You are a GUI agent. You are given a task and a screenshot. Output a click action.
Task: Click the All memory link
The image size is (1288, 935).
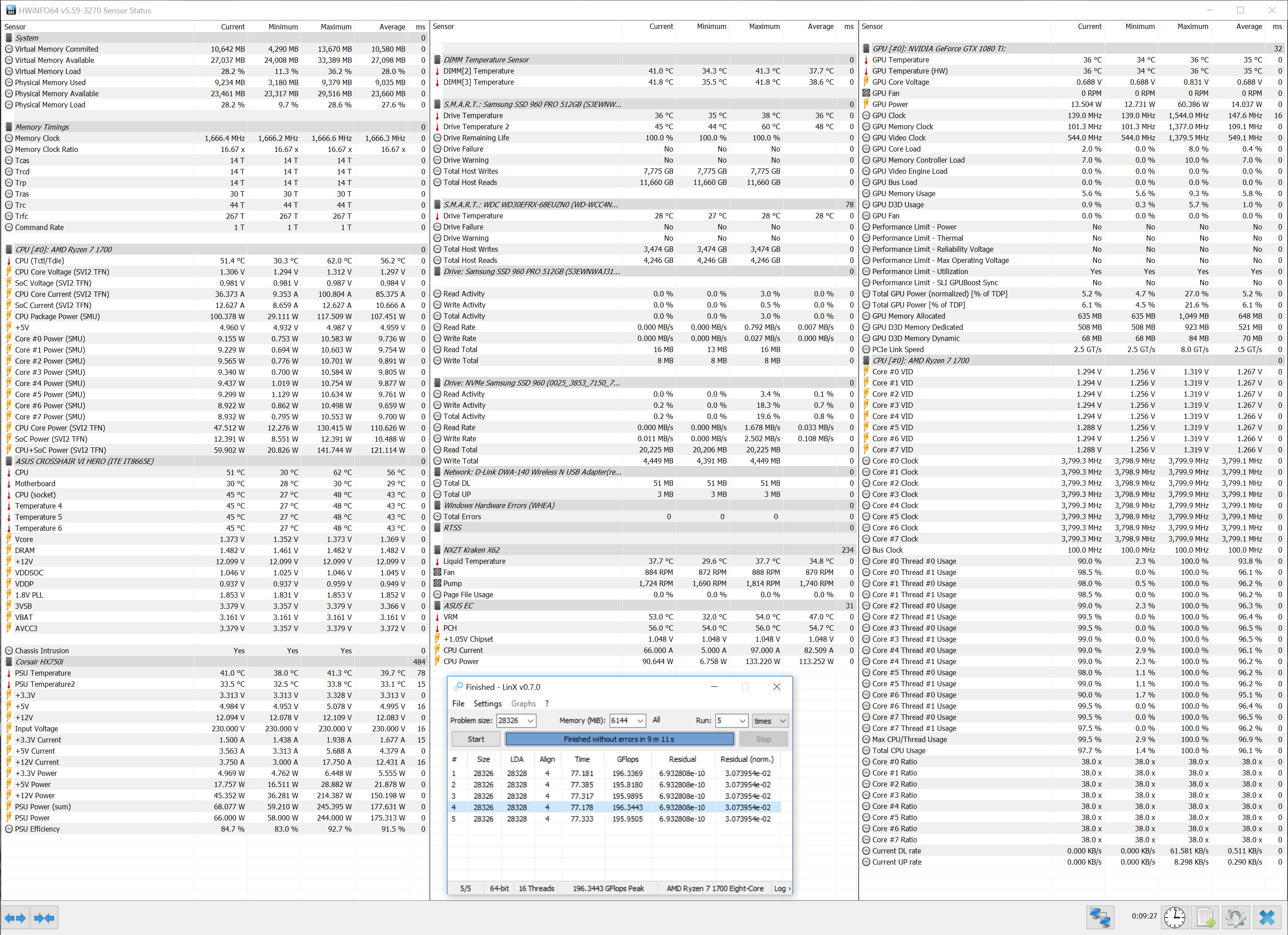pyautogui.click(x=656, y=720)
